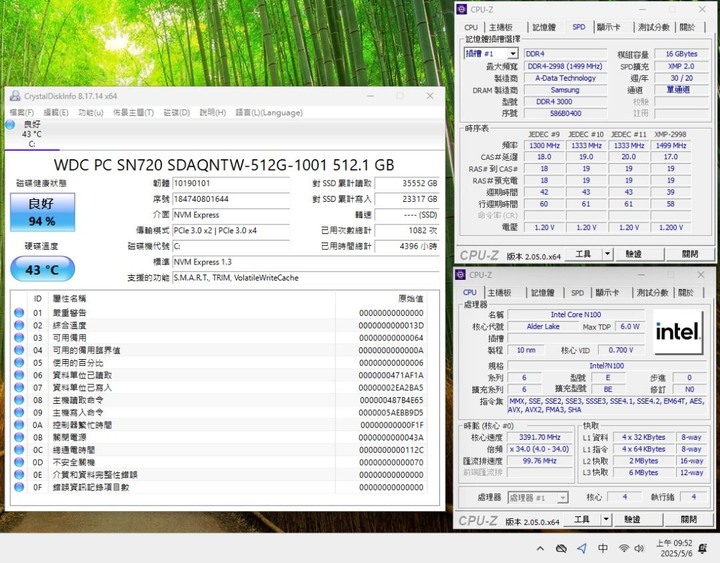This screenshot has height=563, width=720.
Task: Open the 編輯(E) menu in CrystalDiskInfo
Action: point(56,113)
